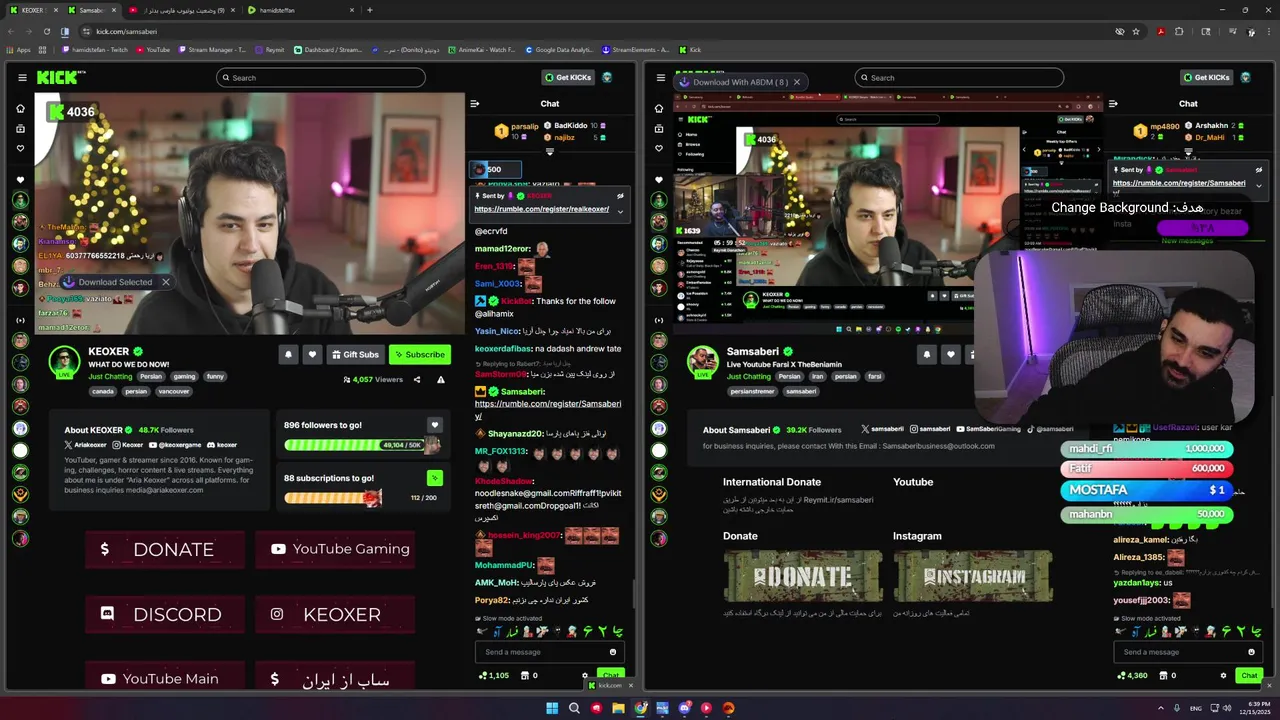Expand the chat leaderboard chevron in KEOXER's chat

tap(549, 152)
